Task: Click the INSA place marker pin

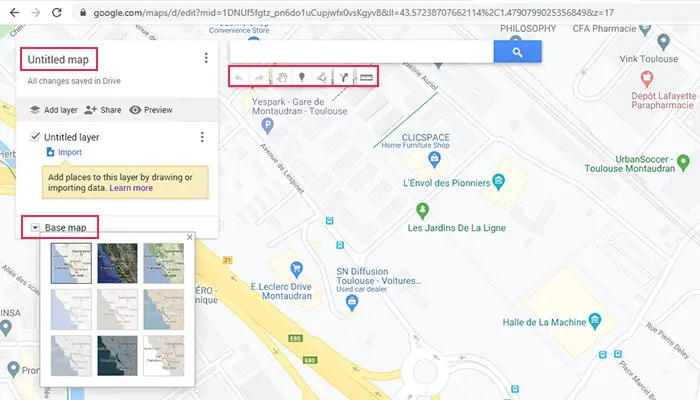Action: click(x=5, y=329)
